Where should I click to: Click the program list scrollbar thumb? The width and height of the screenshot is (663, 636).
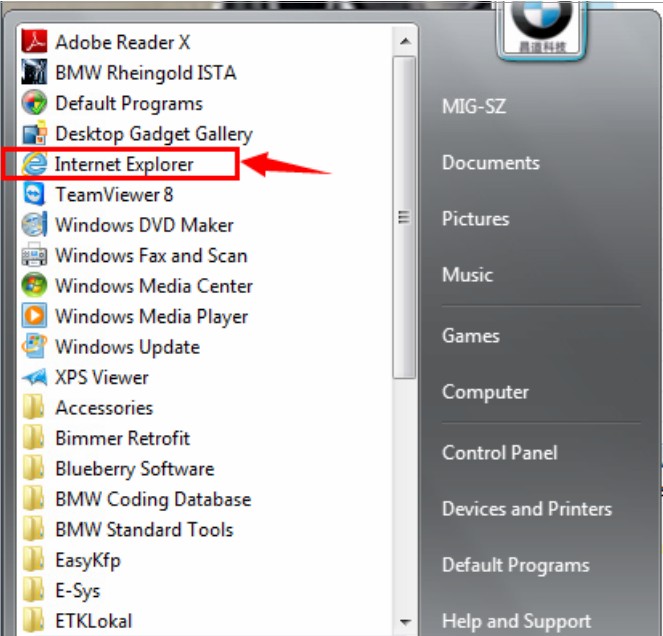pos(404,217)
